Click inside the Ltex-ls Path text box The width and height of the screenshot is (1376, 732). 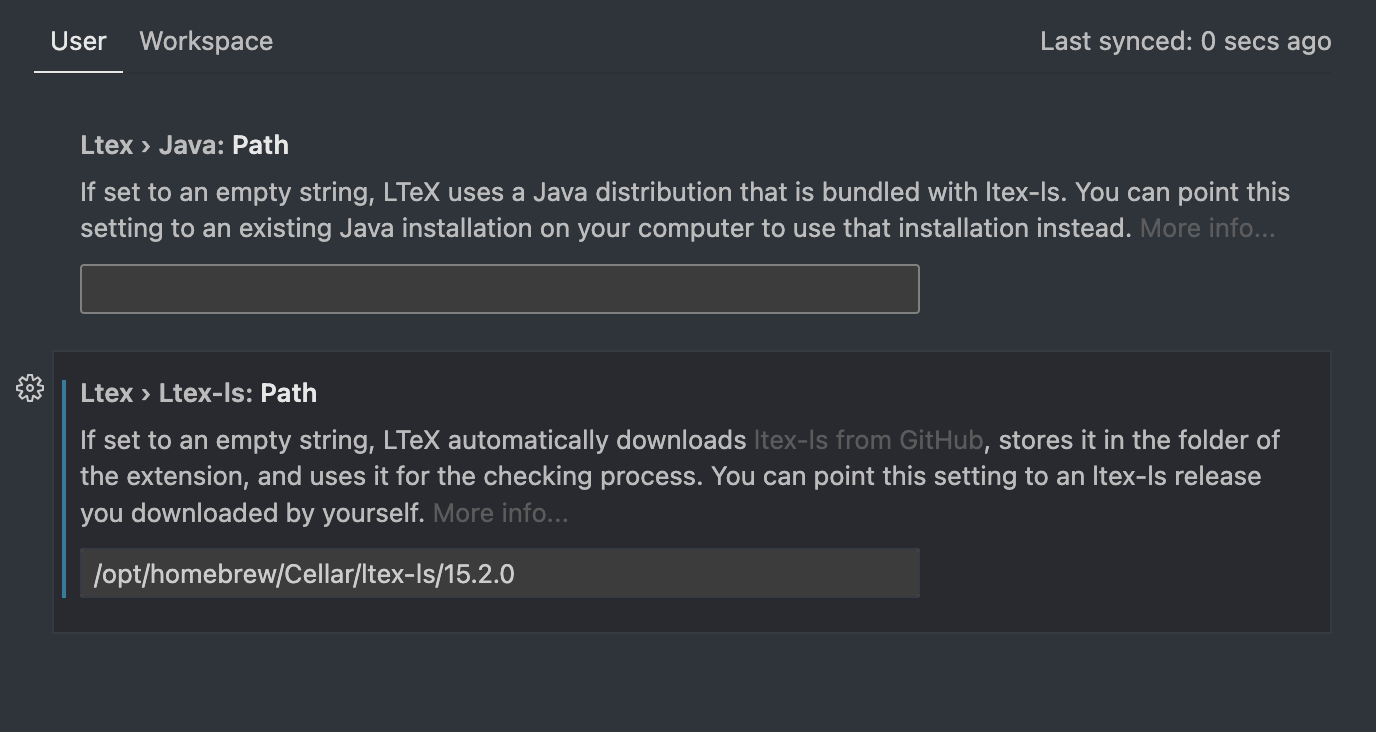[x=499, y=572]
